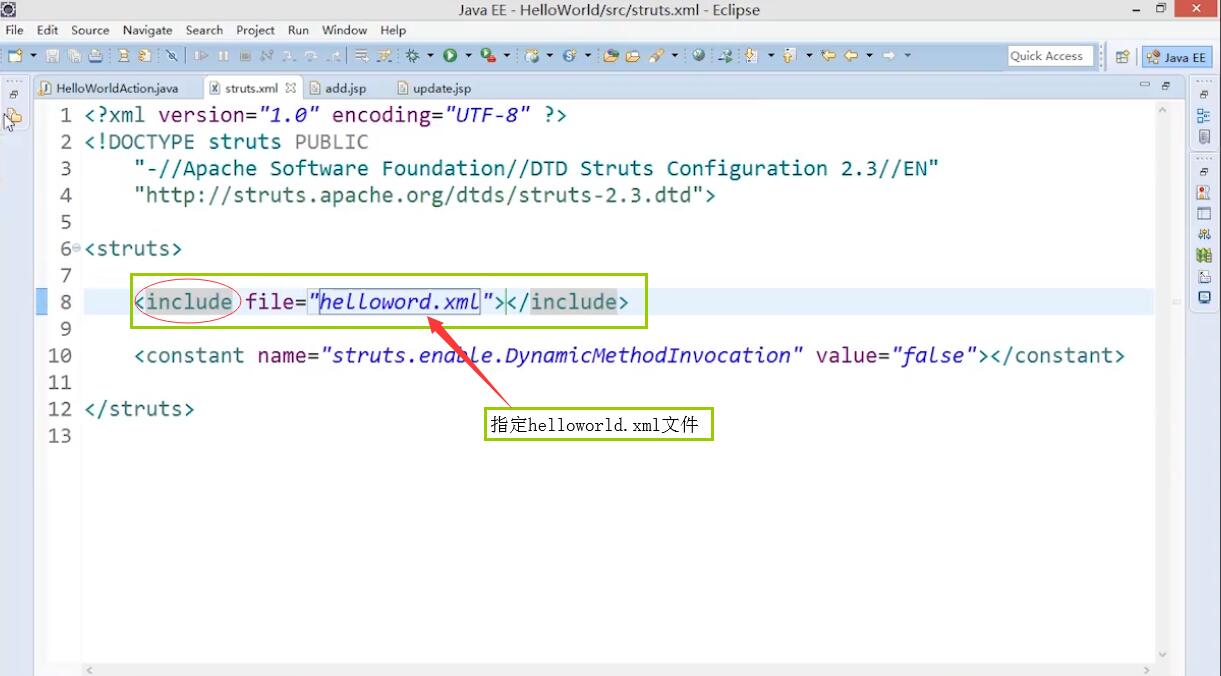Open the Outline view icon in right trim

tap(1204, 116)
